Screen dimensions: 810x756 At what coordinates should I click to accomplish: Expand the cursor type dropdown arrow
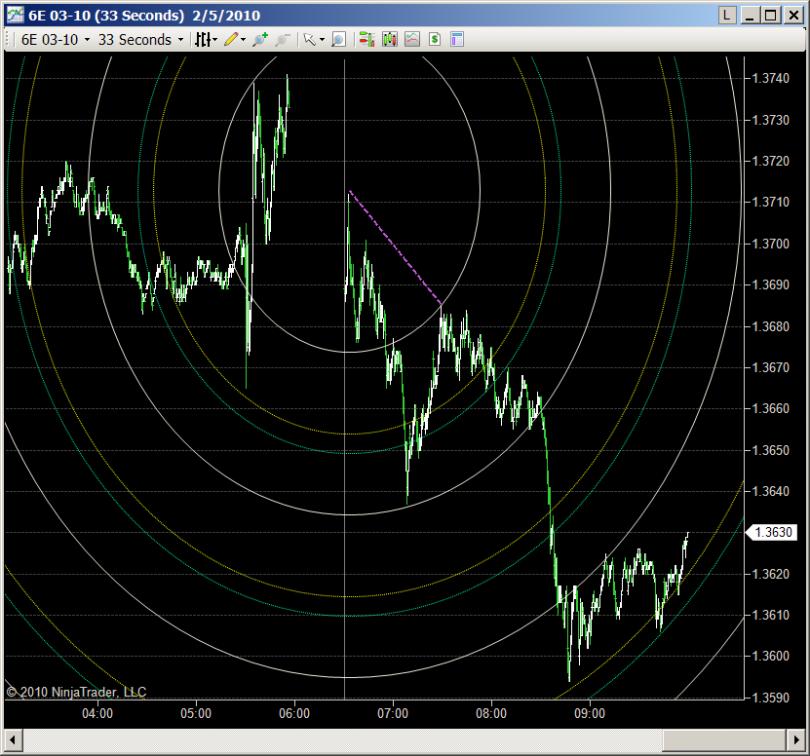[322, 39]
